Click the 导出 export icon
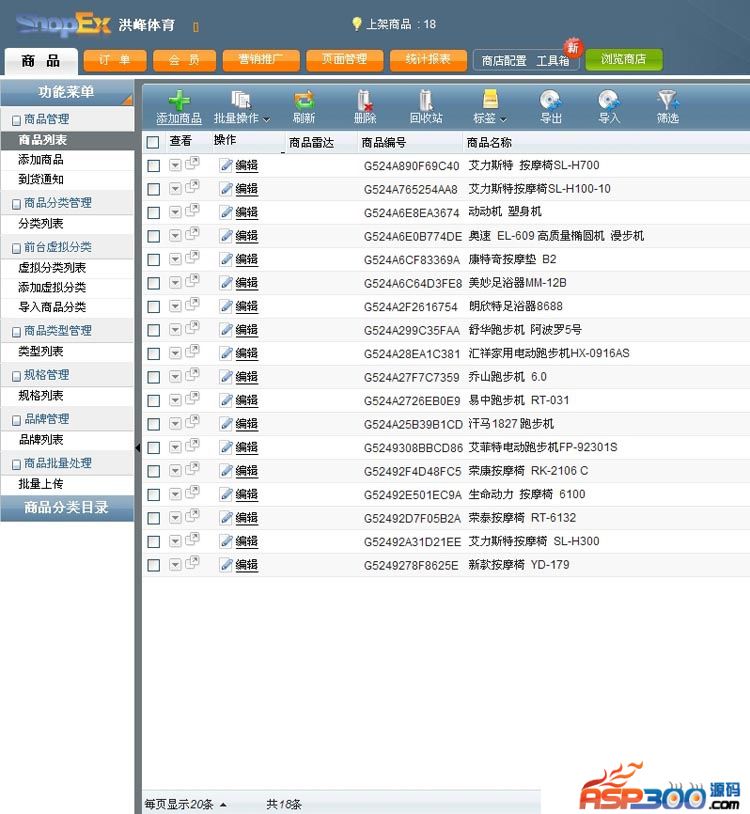The height and width of the screenshot is (814, 750). tap(550, 101)
